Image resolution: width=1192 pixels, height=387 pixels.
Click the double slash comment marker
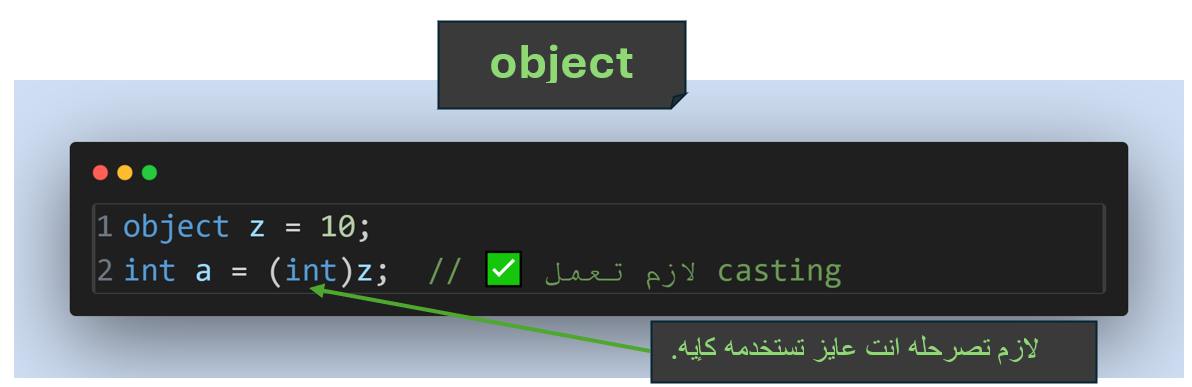click(445, 271)
